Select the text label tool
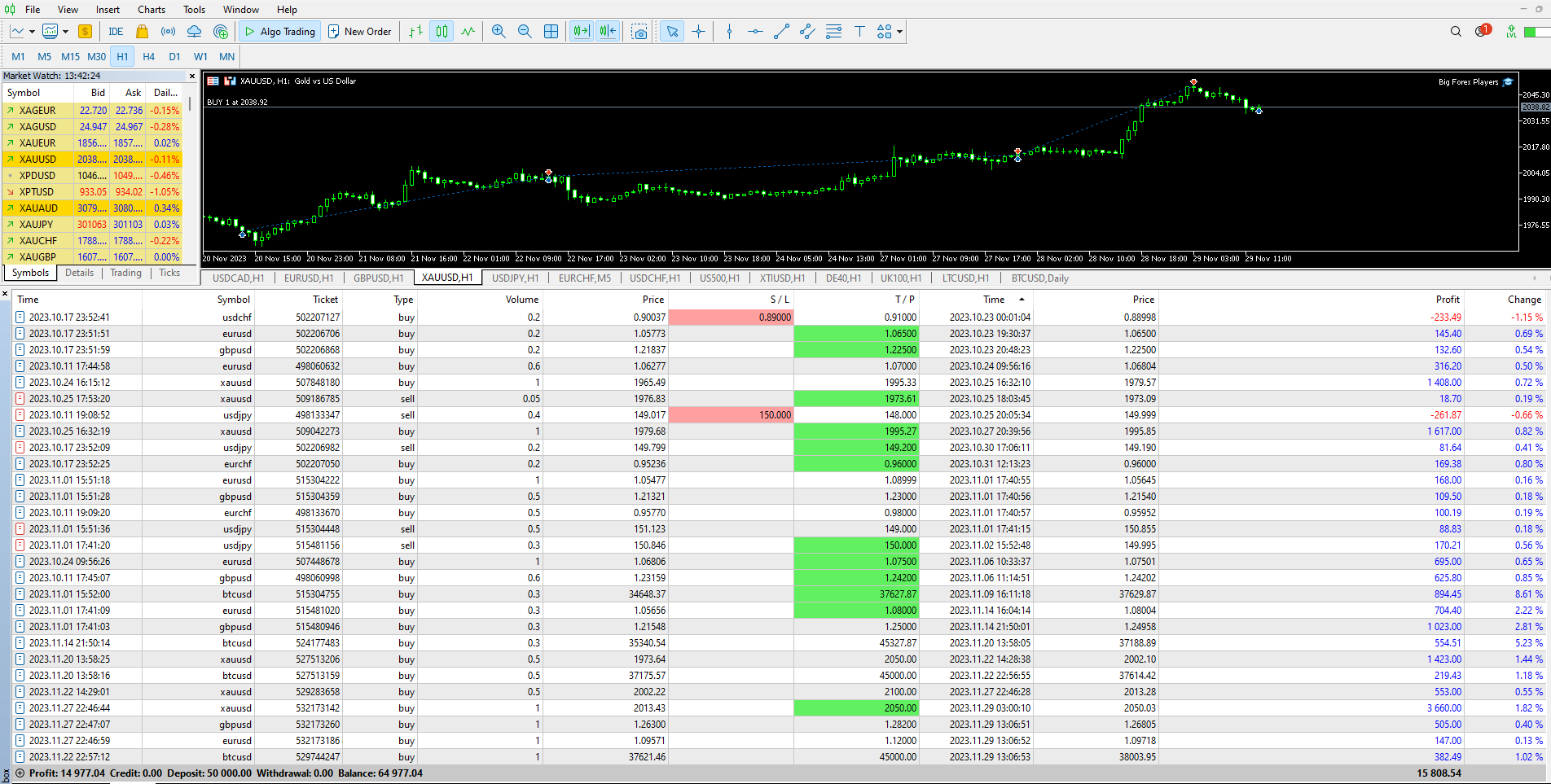 [x=859, y=32]
